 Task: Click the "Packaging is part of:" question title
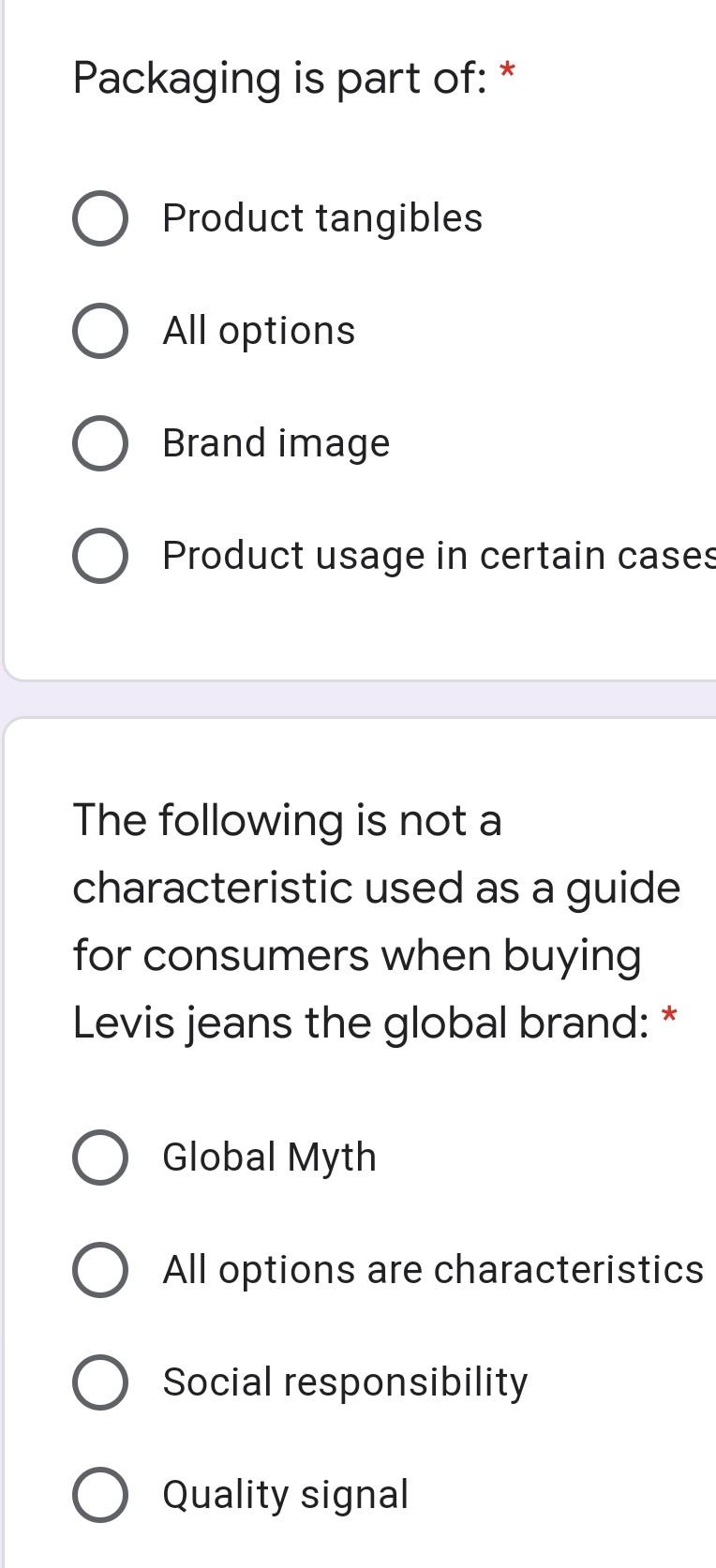pyautogui.click(x=281, y=79)
